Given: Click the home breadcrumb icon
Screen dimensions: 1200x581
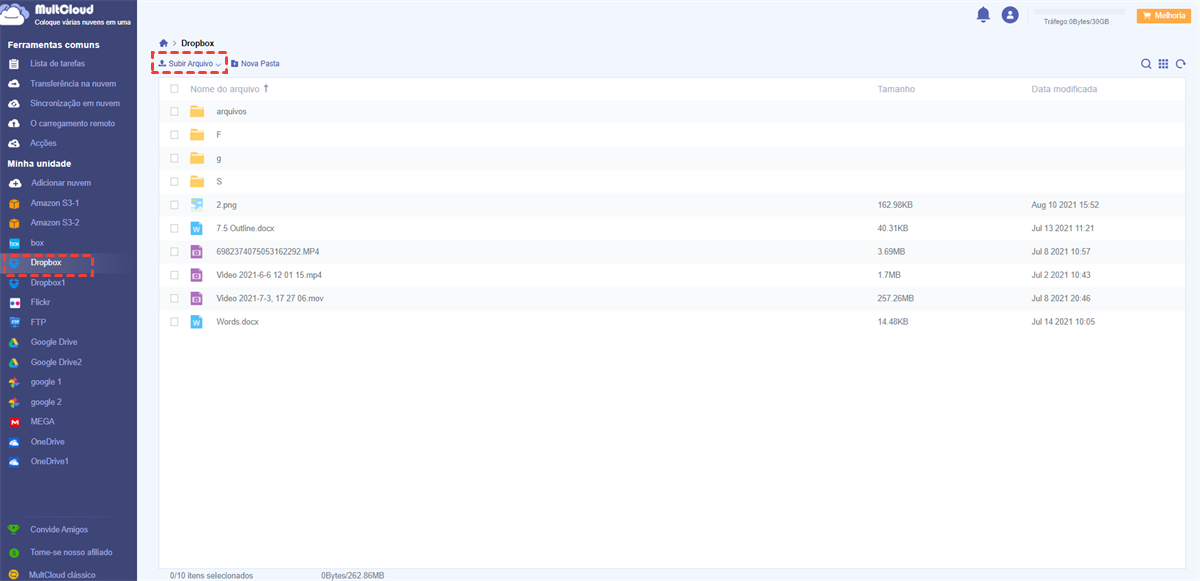Looking at the screenshot, I should [163, 43].
